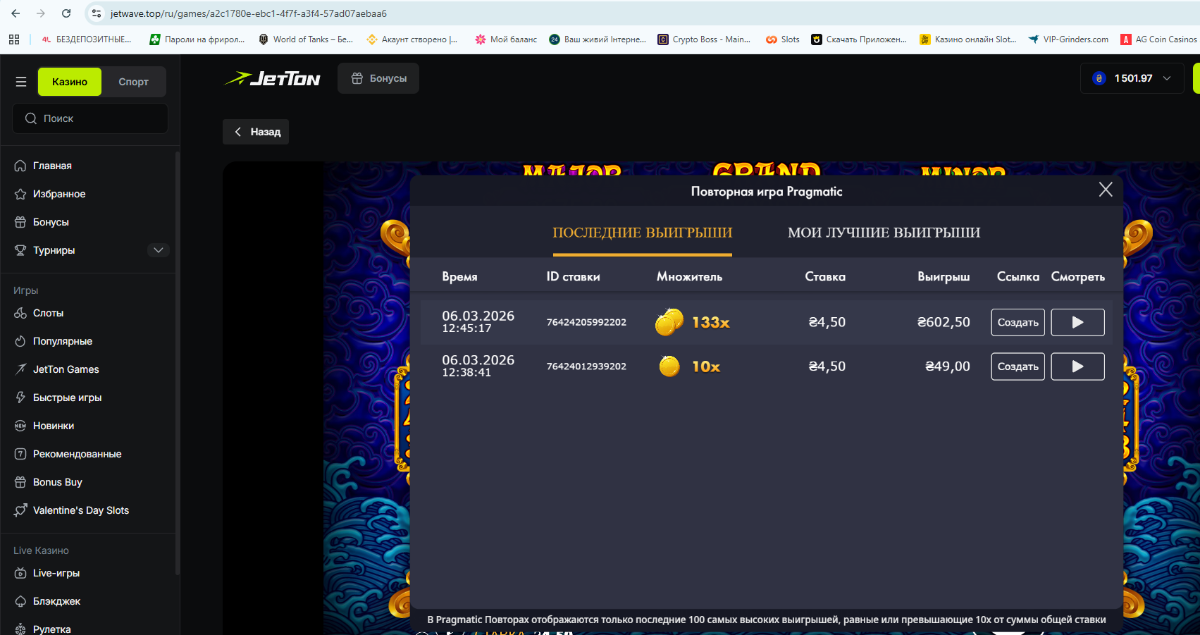This screenshot has width=1200, height=635.
Task: Switch to the Спорт section toggle
Action: [x=133, y=82]
